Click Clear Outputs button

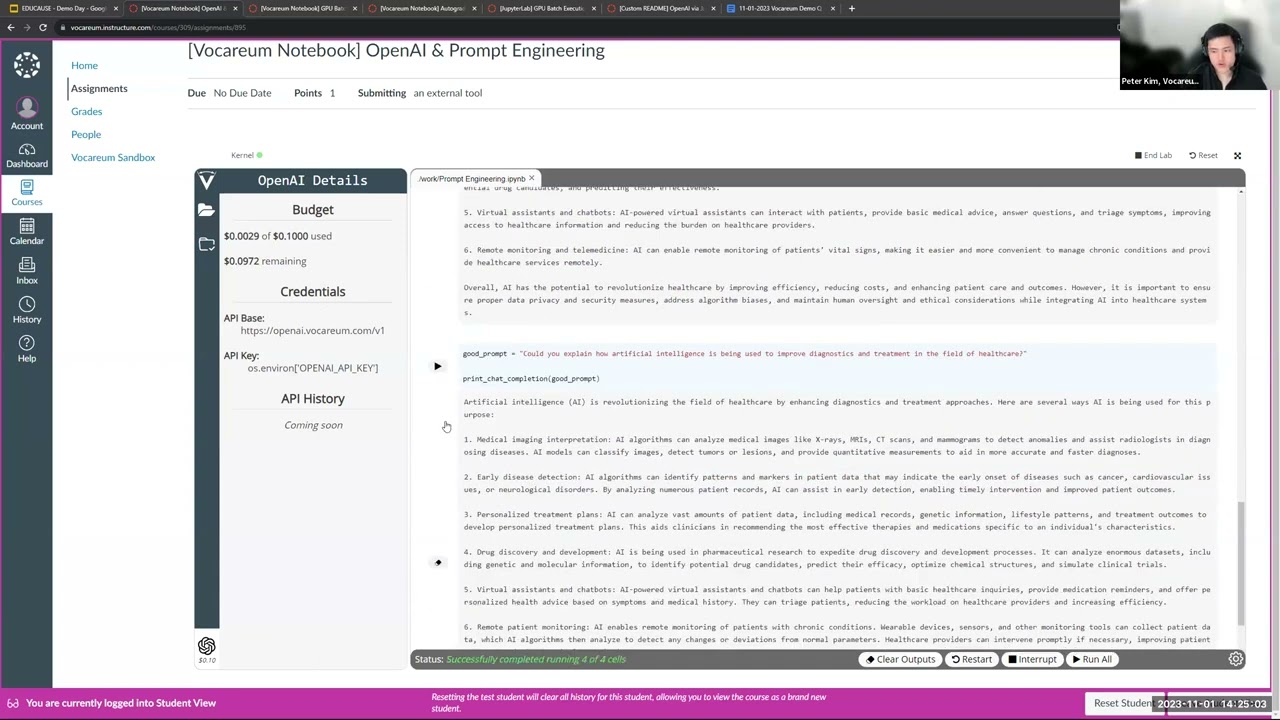pyautogui.click(x=900, y=659)
